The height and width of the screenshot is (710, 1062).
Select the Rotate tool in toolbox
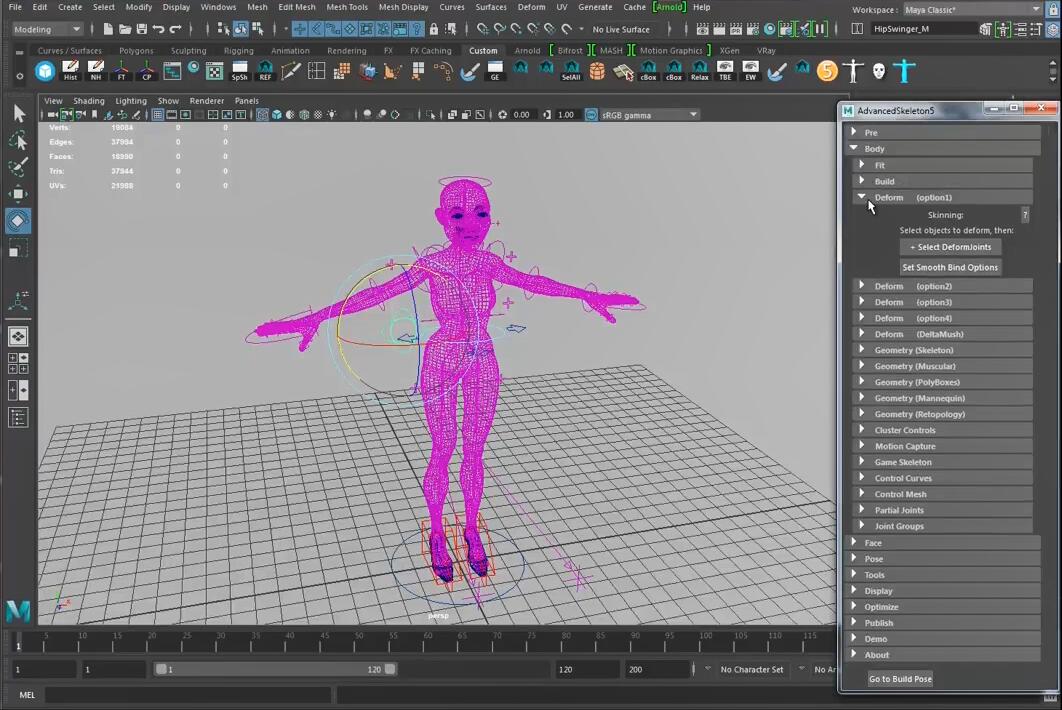click(x=18, y=220)
